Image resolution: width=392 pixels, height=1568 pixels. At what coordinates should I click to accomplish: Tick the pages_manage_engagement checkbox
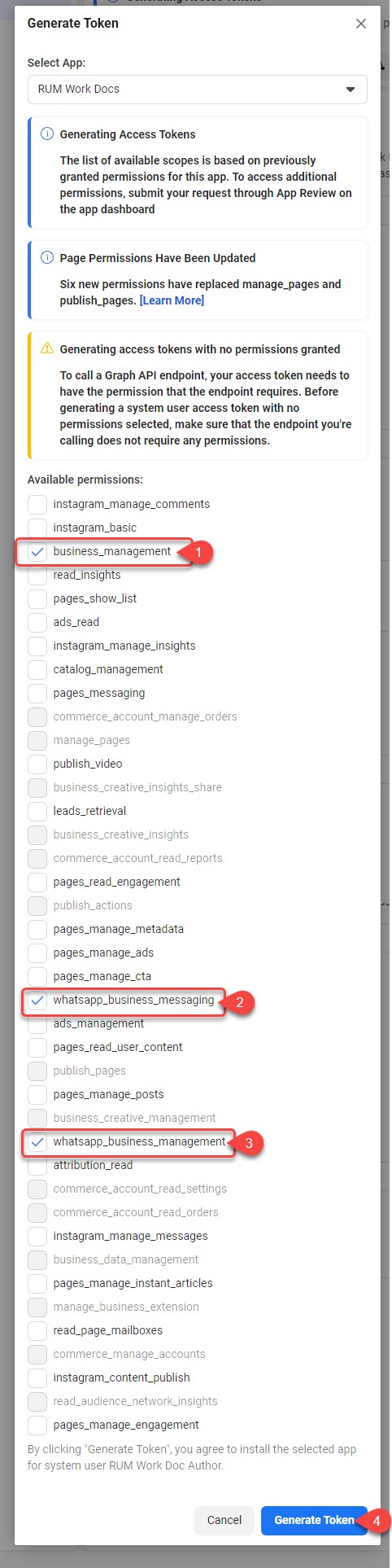[x=37, y=1425]
